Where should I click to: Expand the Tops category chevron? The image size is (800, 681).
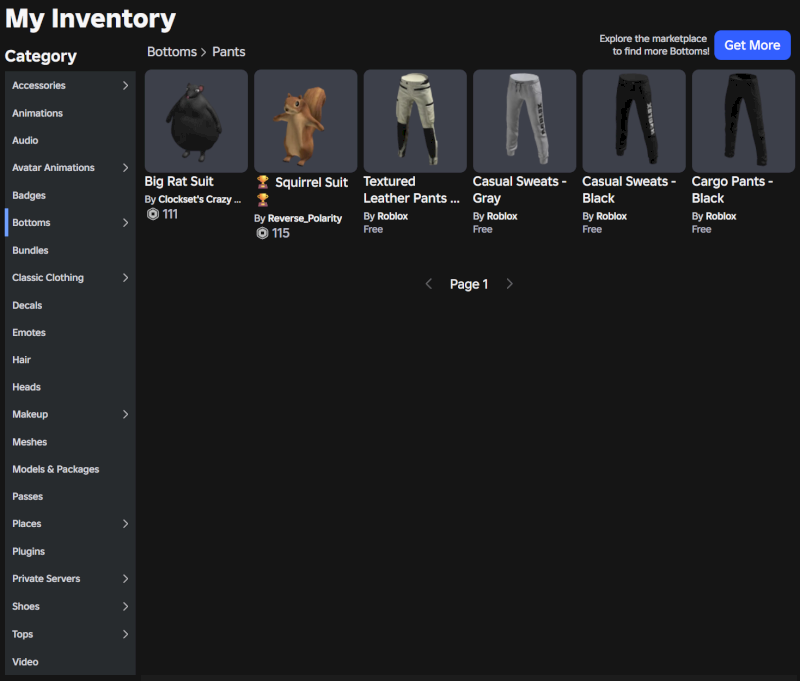[x=126, y=634]
